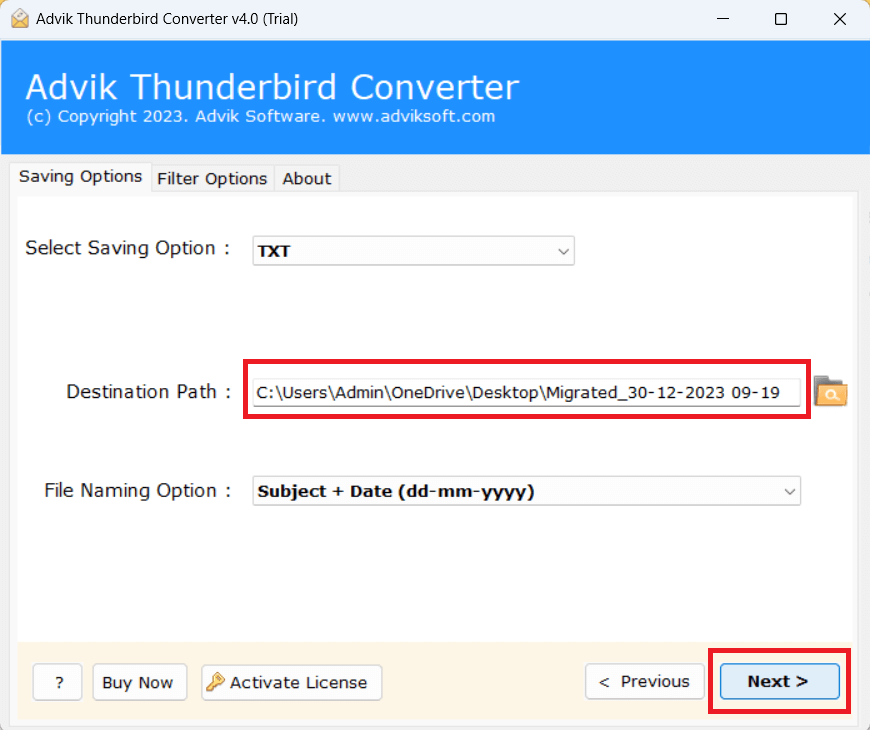Click the Activate License button

point(291,682)
